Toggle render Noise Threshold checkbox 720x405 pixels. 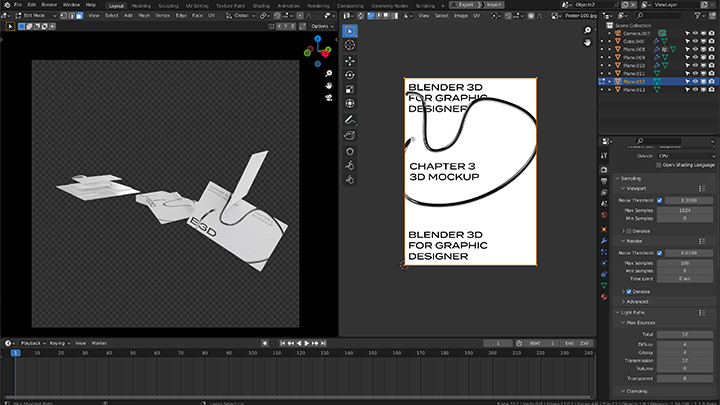click(x=660, y=253)
